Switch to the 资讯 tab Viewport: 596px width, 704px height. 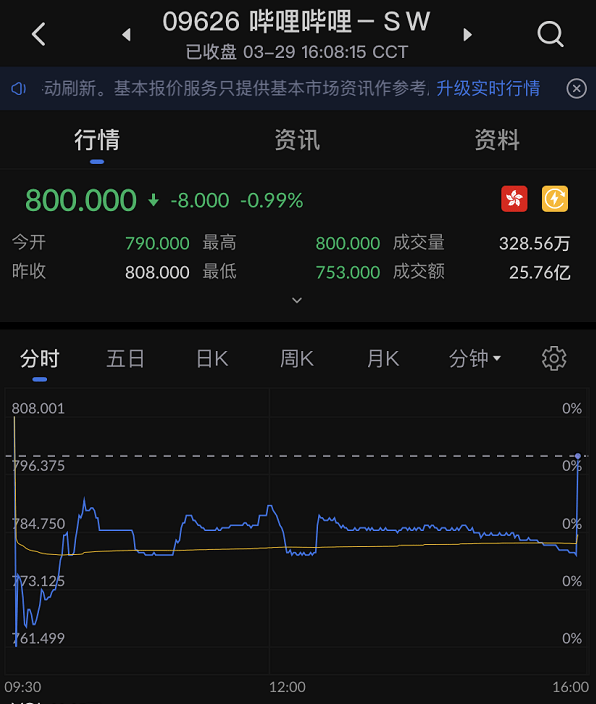point(297,140)
